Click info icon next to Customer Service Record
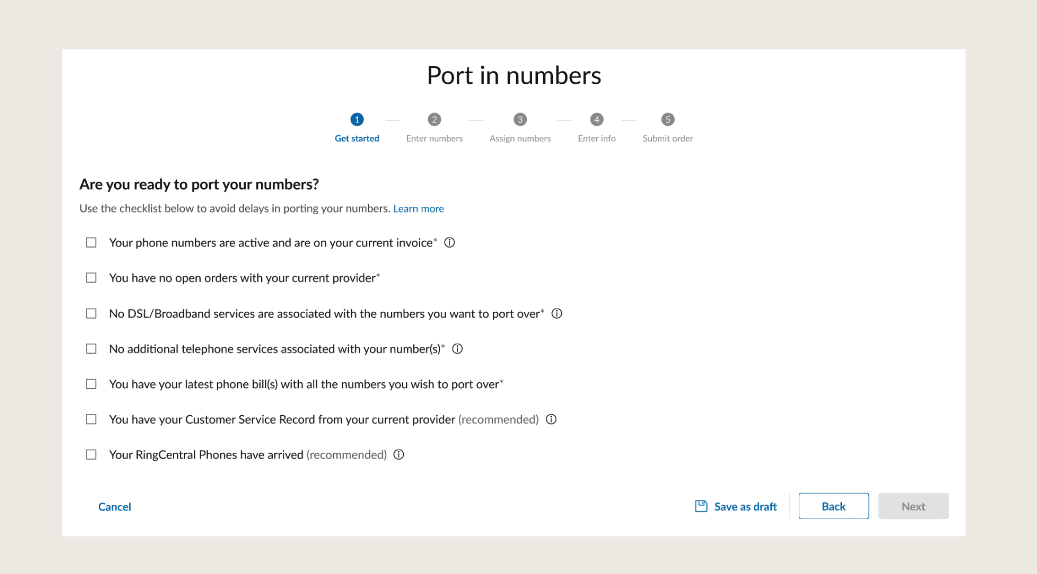 click(x=551, y=419)
